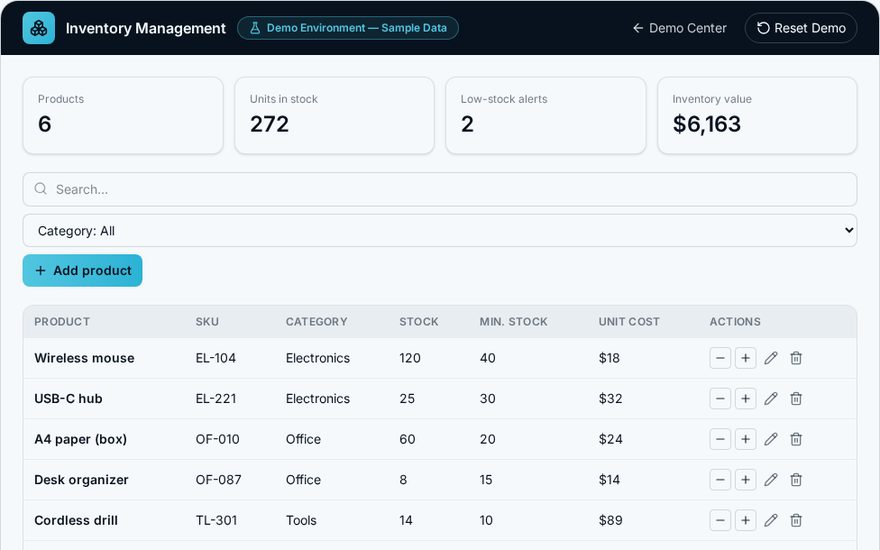Click the A4 paper (box) name
880x550 pixels.
80,439
